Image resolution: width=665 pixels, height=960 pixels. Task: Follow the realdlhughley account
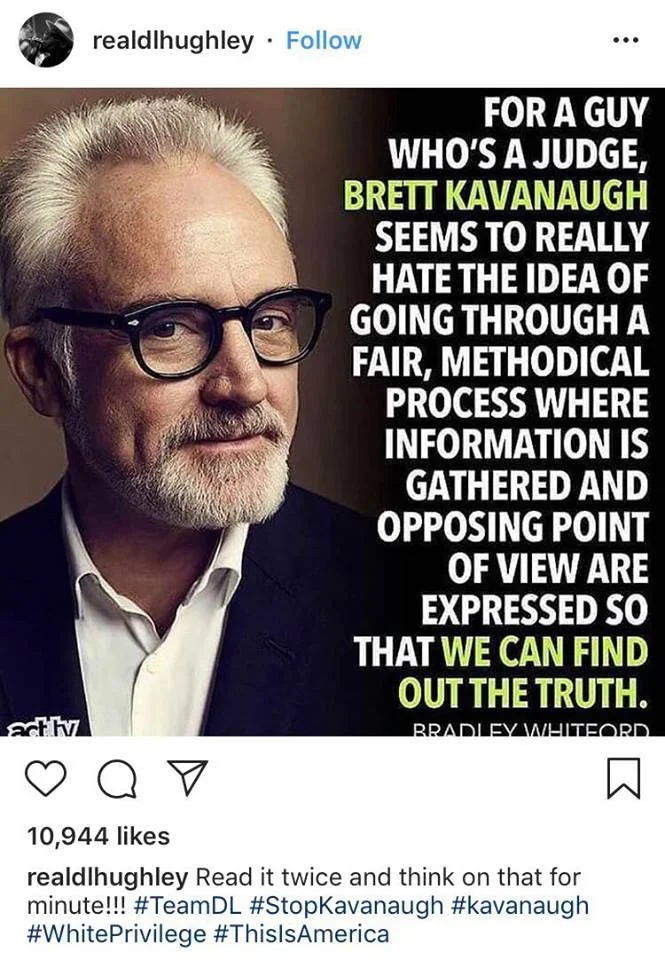coord(323,40)
